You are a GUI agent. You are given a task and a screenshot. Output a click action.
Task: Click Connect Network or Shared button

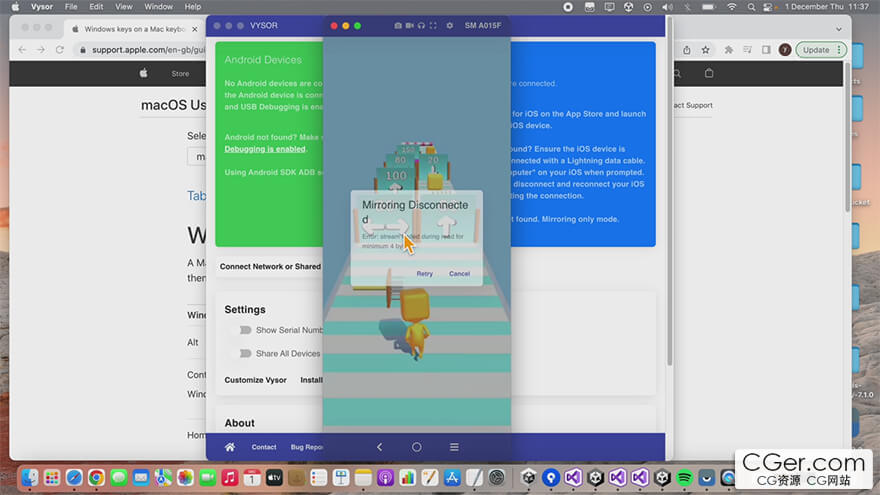270,267
